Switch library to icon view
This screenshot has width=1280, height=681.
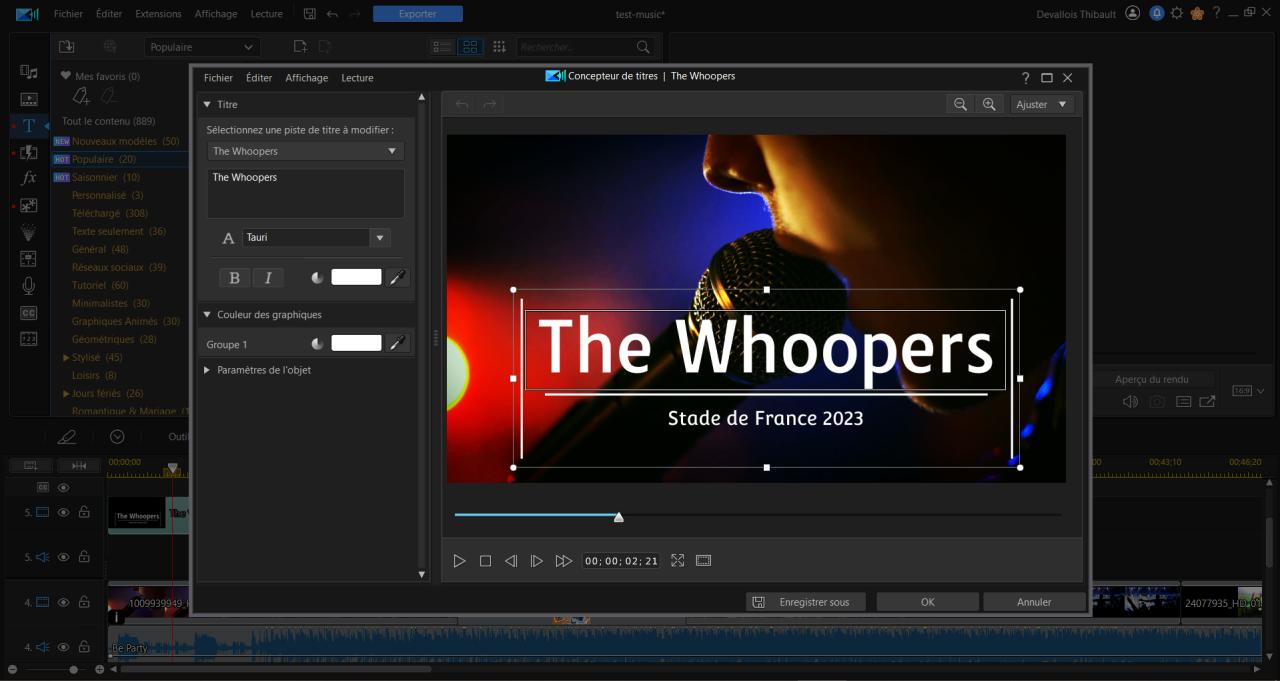coord(470,47)
